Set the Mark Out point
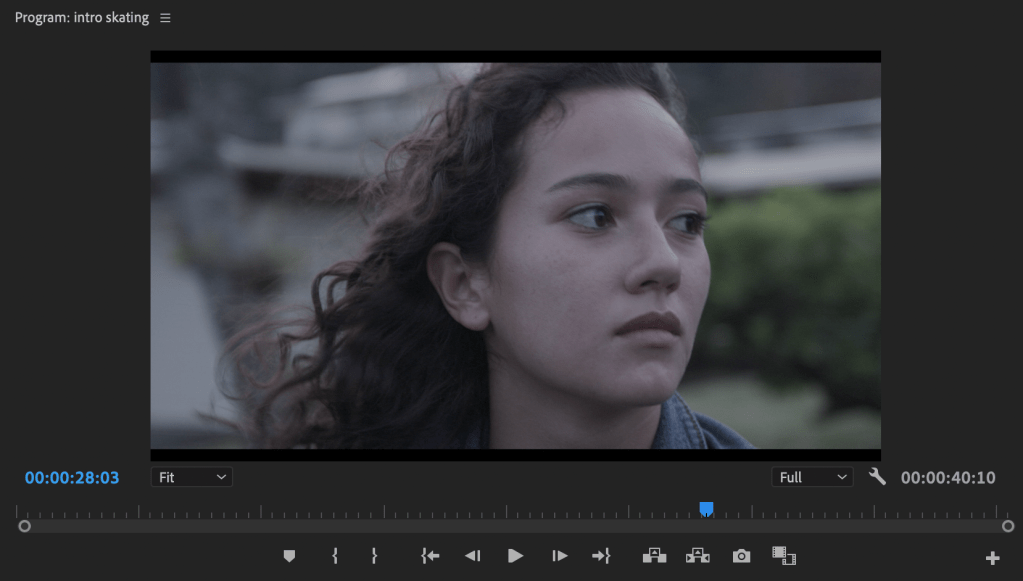The image size is (1023, 581). coord(374,556)
